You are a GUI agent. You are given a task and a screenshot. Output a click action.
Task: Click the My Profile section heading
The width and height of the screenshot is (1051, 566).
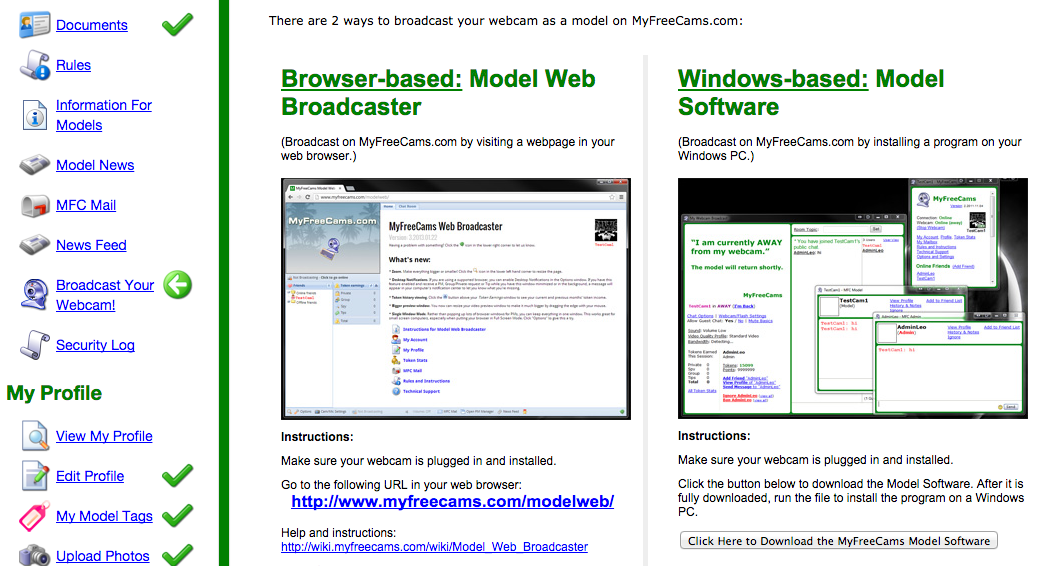pyautogui.click(x=54, y=393)
